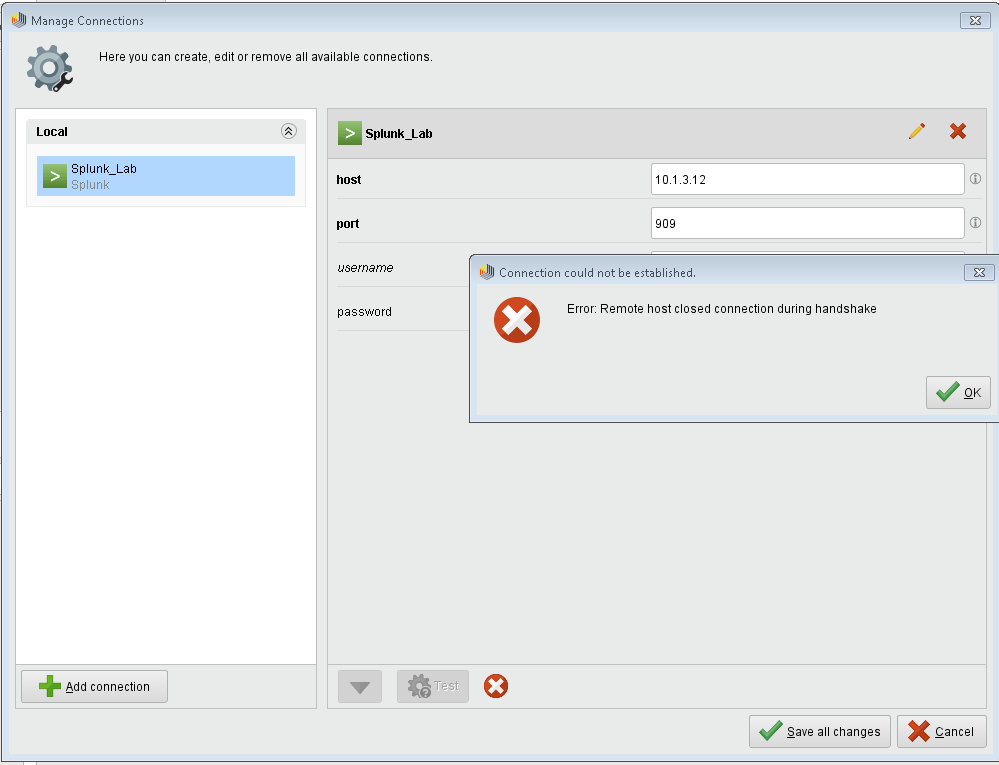Click inside the host field showing 10.1.3.12
The width and height of the screenshot is (999, 765).
(x=806, y=179)
